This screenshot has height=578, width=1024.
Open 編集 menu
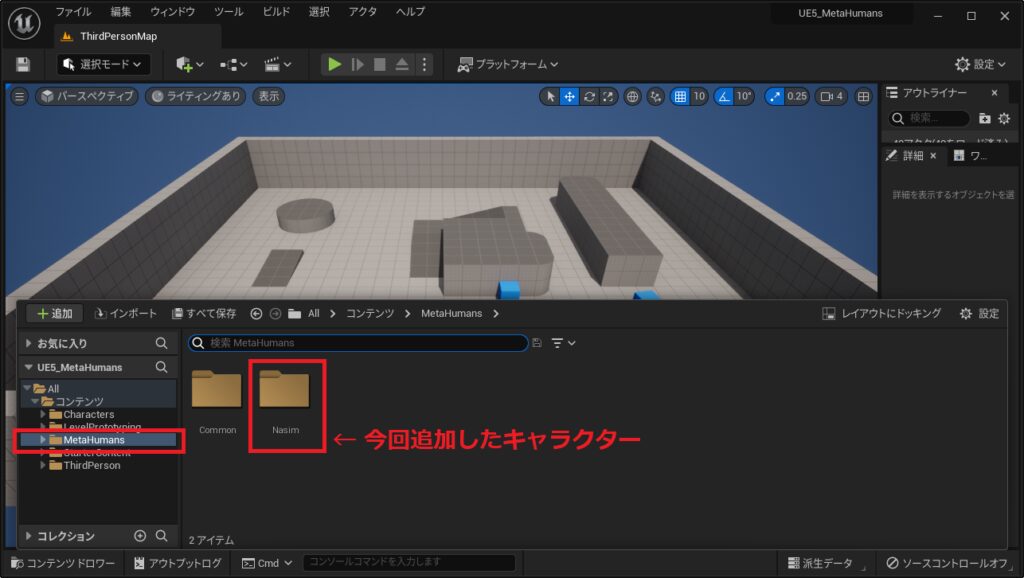121,12
